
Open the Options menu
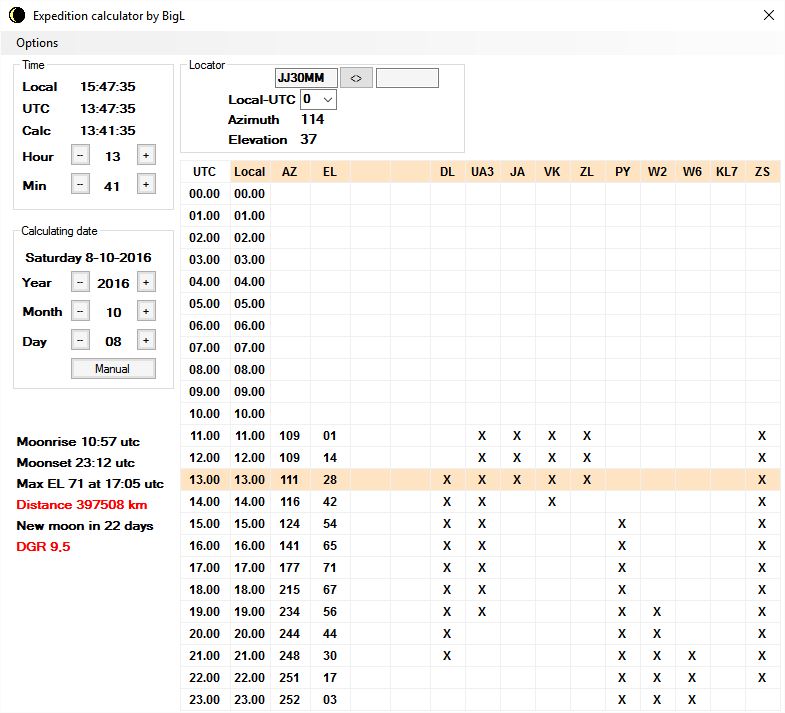pos(37,43)
